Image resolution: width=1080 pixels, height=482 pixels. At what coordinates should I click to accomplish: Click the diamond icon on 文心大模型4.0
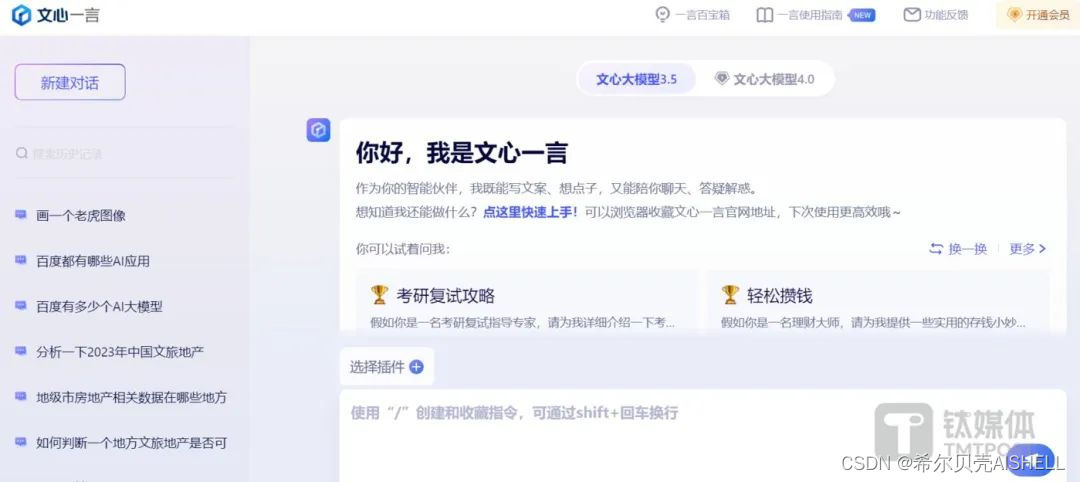[x=721, y=78]
